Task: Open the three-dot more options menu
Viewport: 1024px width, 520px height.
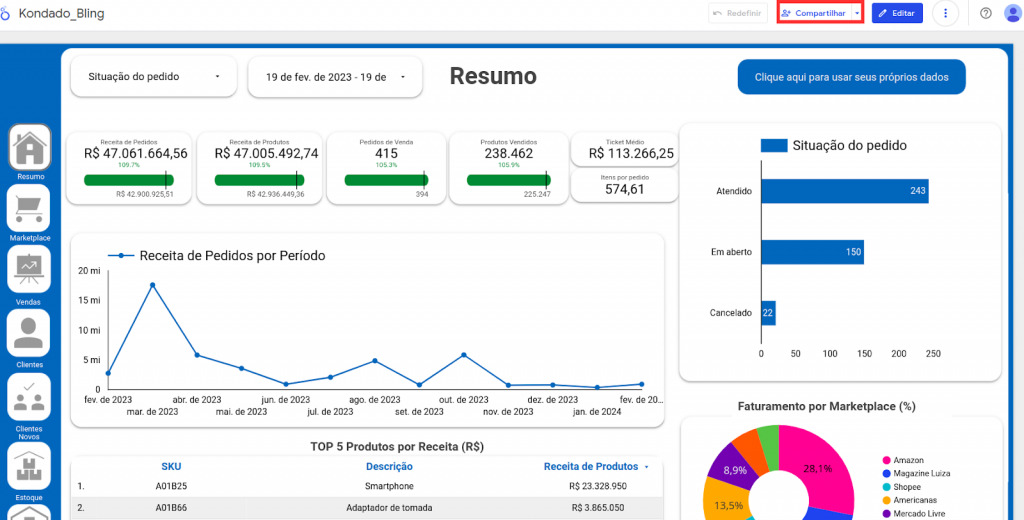Action: click(945, 13)
